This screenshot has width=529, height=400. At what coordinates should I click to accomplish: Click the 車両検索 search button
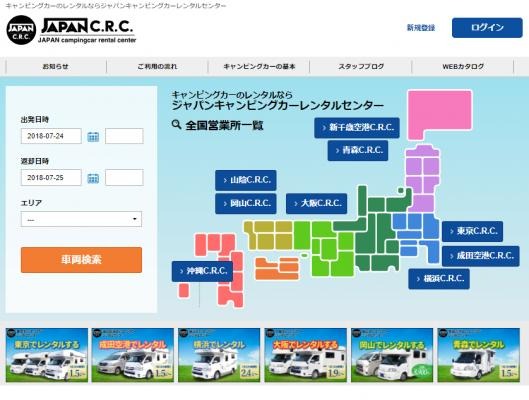(x=81, y=260)
